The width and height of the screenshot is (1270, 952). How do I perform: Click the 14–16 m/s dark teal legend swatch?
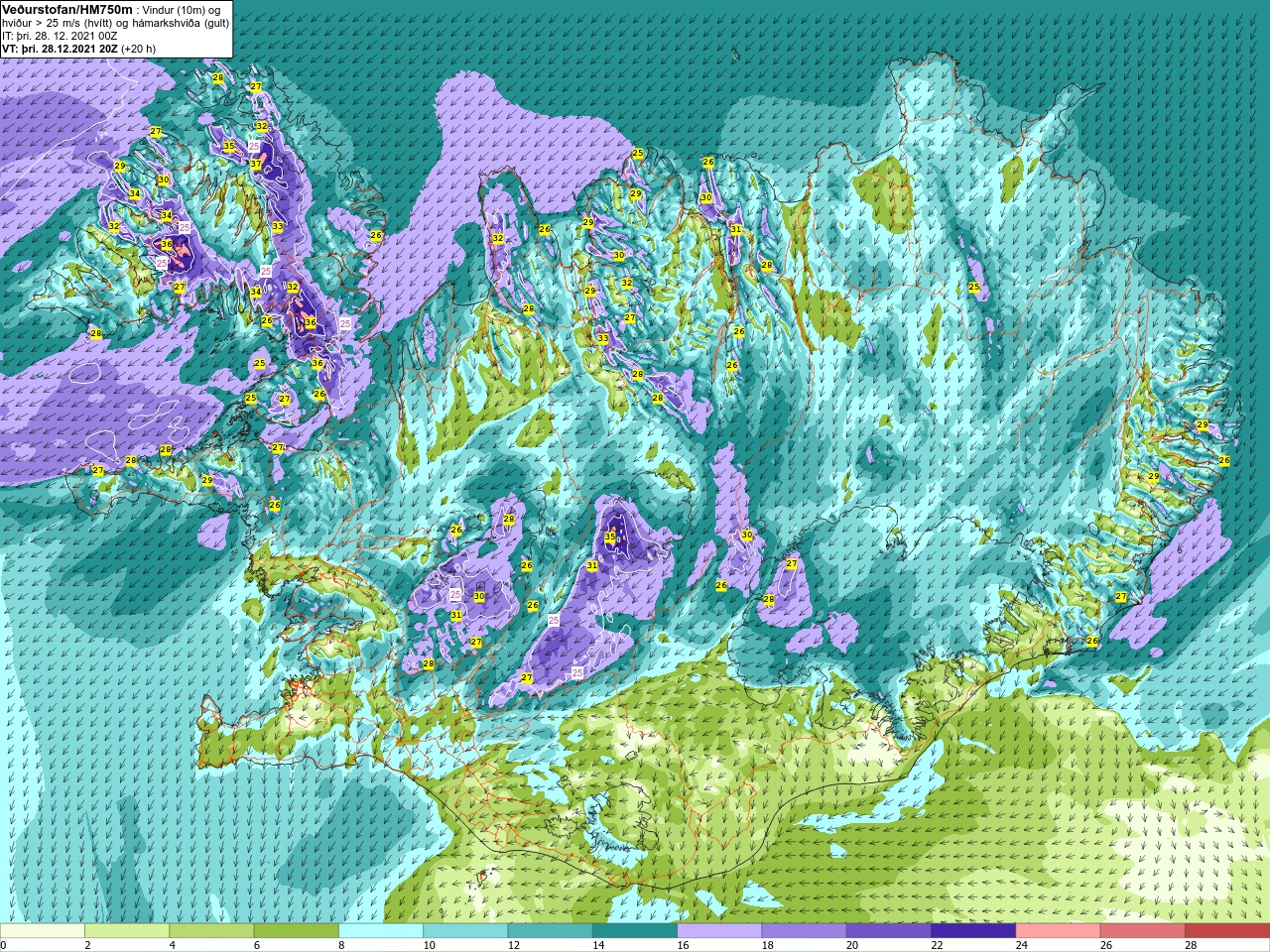point(635,931)
